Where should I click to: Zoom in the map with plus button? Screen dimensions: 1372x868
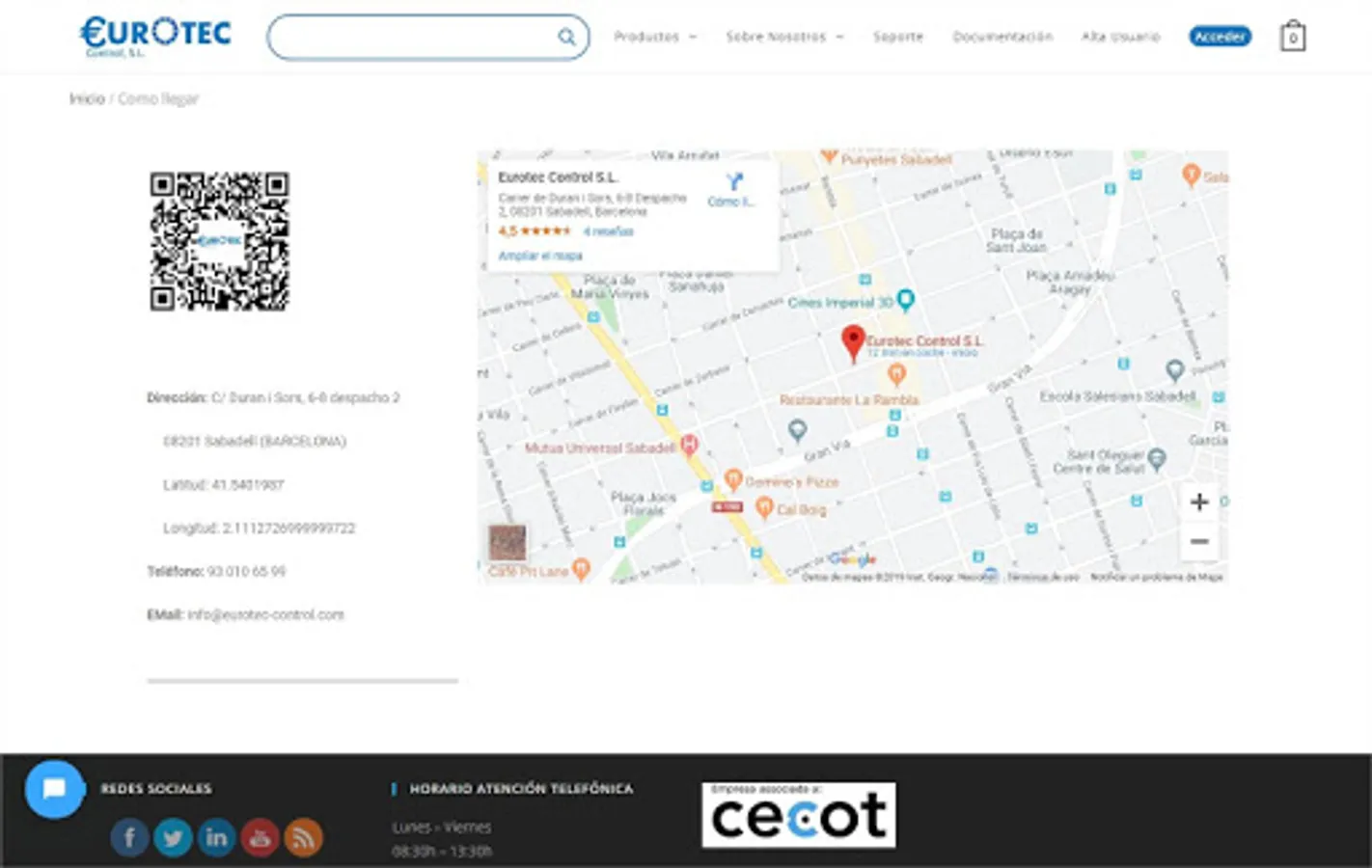point(1199,502)
